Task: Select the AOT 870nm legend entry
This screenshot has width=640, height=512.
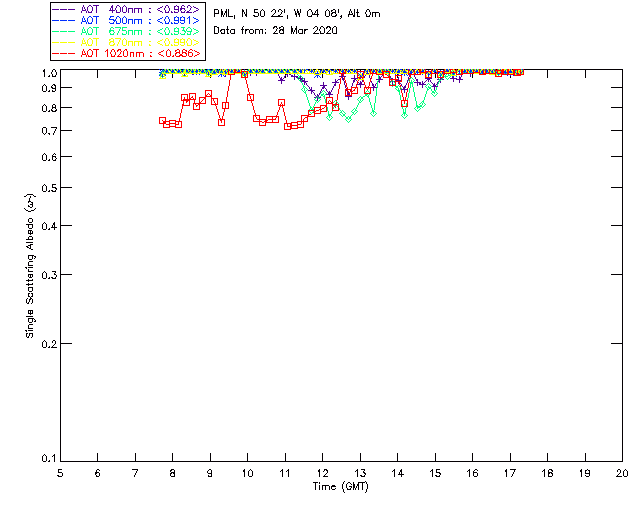Action: (126, 42)
